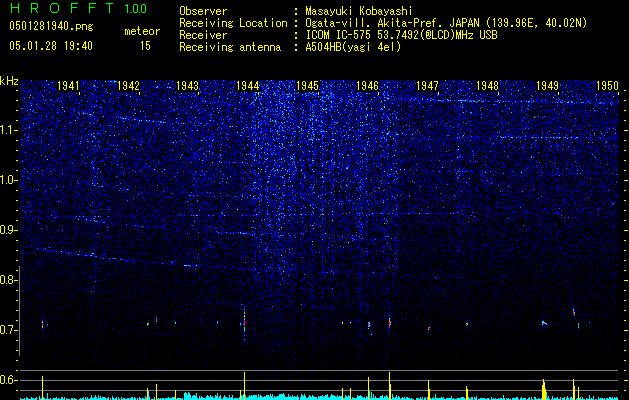Select the Ogata-vill. Akita-Pref. JAPAN location text
Screen dimensions: 629x400
tap(446, 23)
